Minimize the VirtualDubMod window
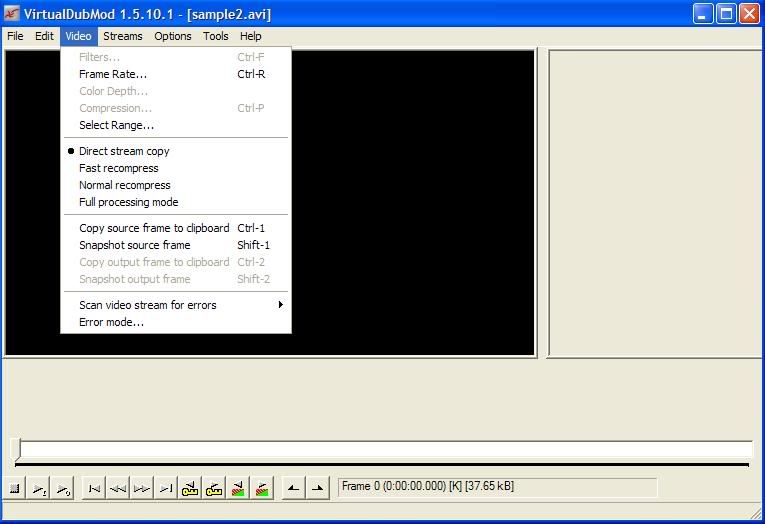This screenshot has width=765, height=524. pos(703,14)
